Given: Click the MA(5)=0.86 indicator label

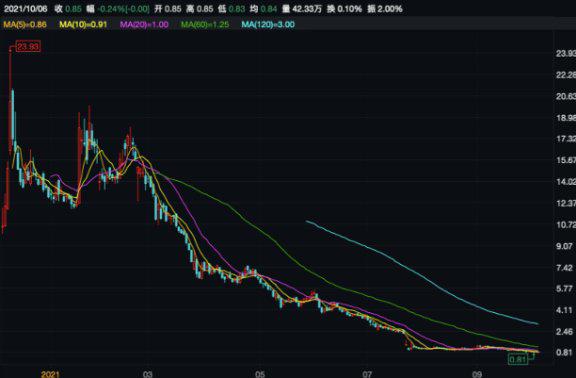Looking at the screenshot, I should [25, 25].
